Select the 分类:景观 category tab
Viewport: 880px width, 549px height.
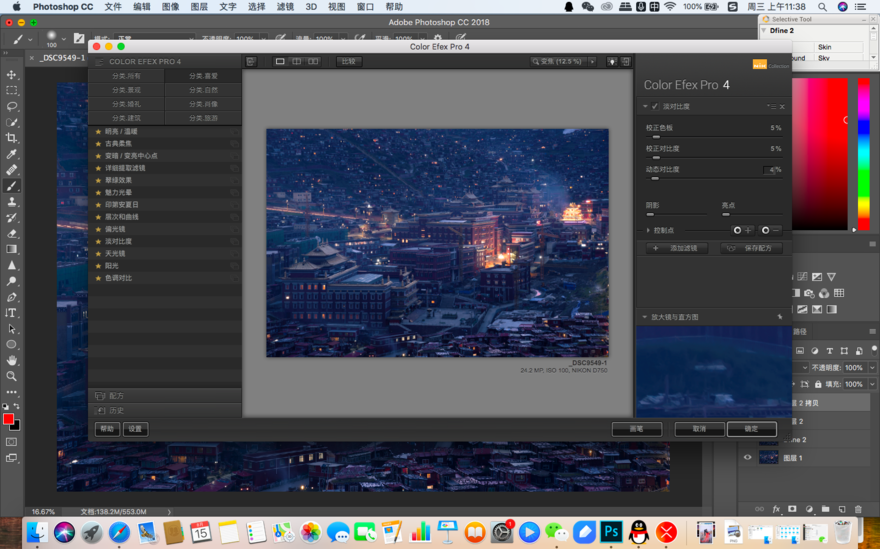pos(126,90)
